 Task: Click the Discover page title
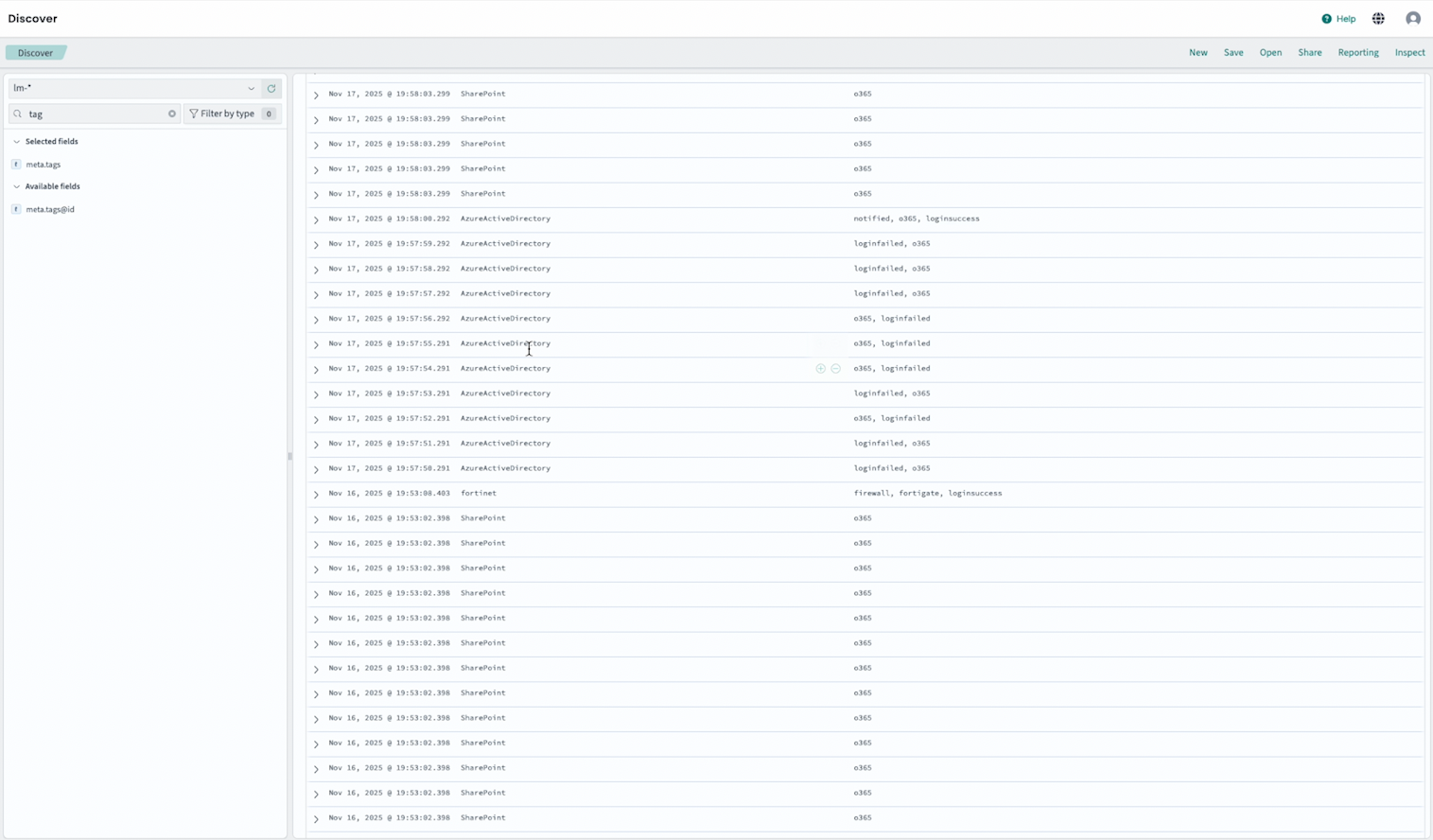(33, 19)
